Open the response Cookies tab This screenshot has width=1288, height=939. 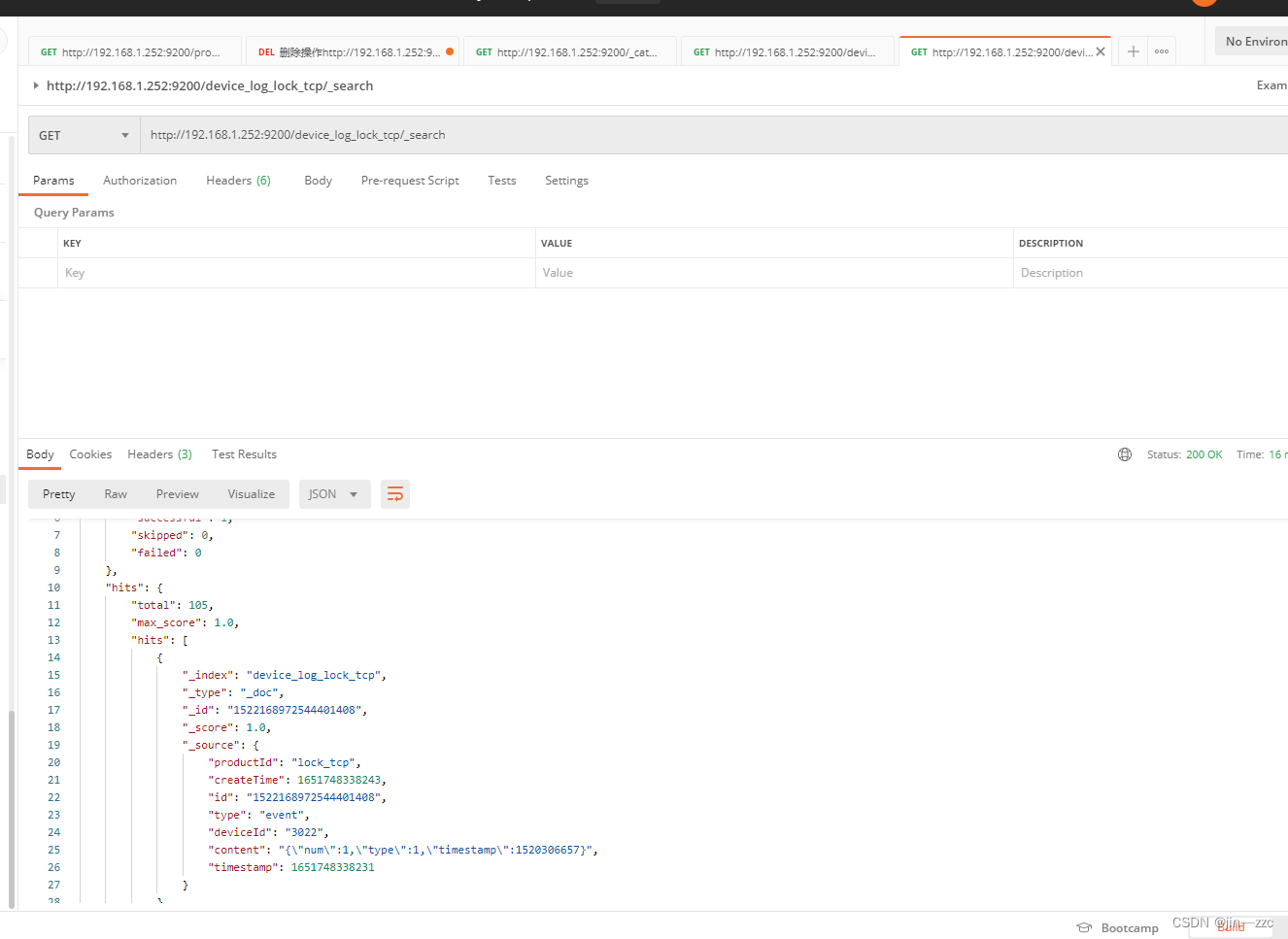click(x=90, y=454)
